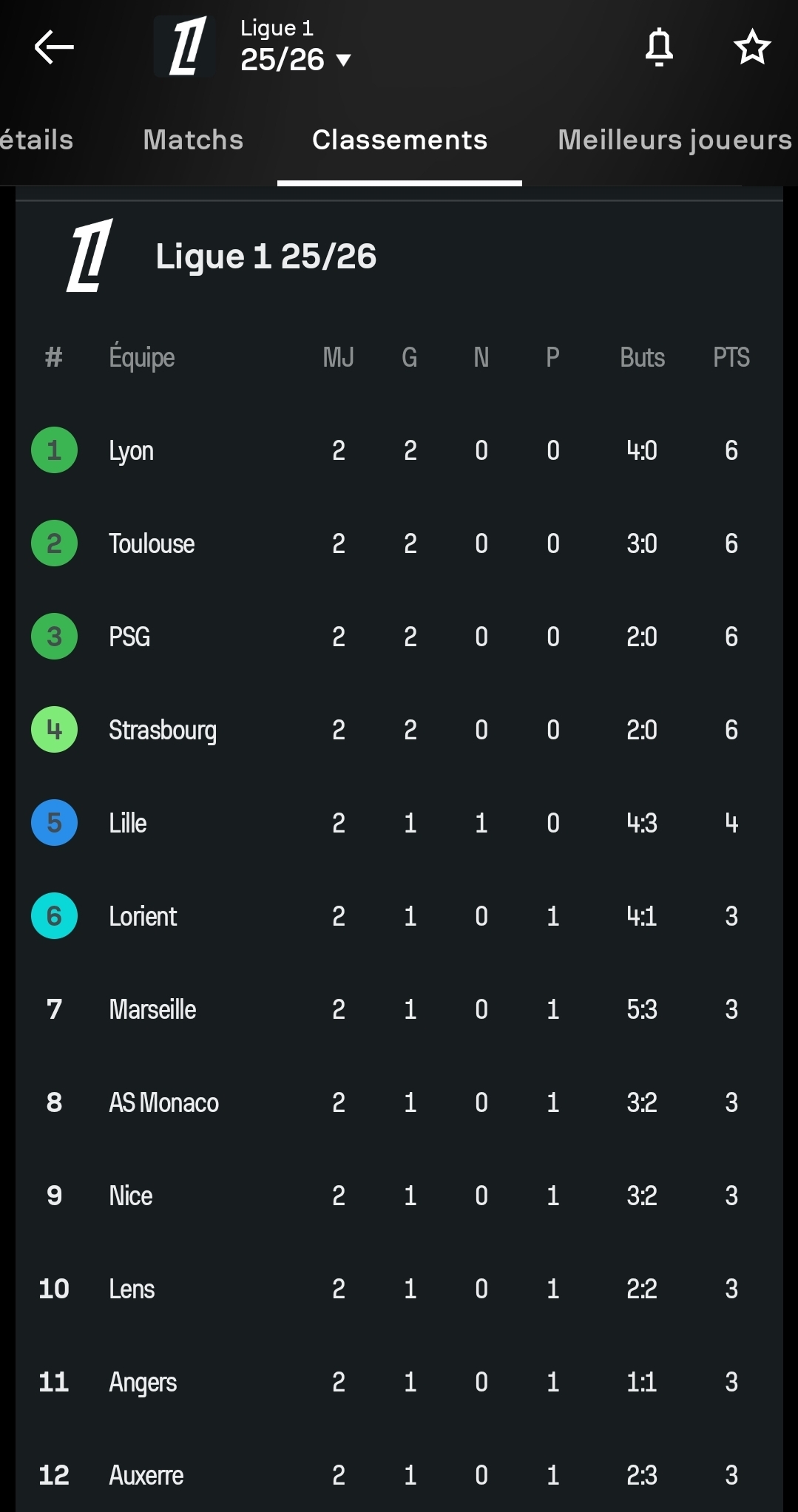798x1512 pixels.
Task: Sort by PTS column header
Action: pyautogui.click(x=731, y=358)
